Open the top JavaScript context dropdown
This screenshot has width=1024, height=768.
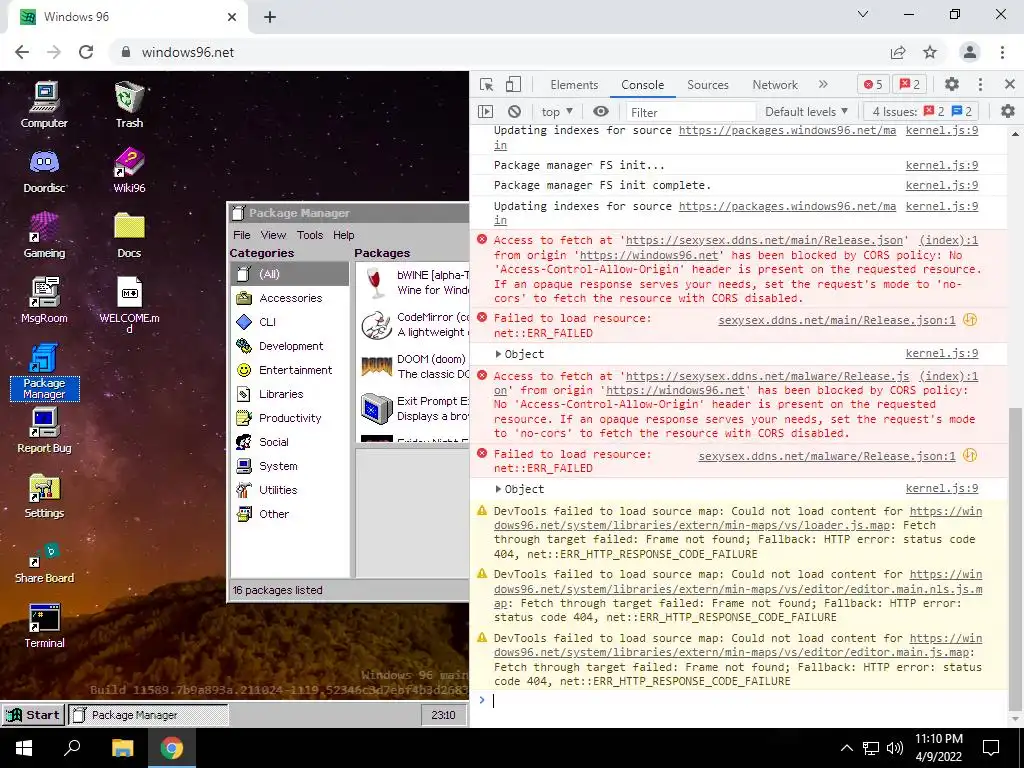click(557, 112)
